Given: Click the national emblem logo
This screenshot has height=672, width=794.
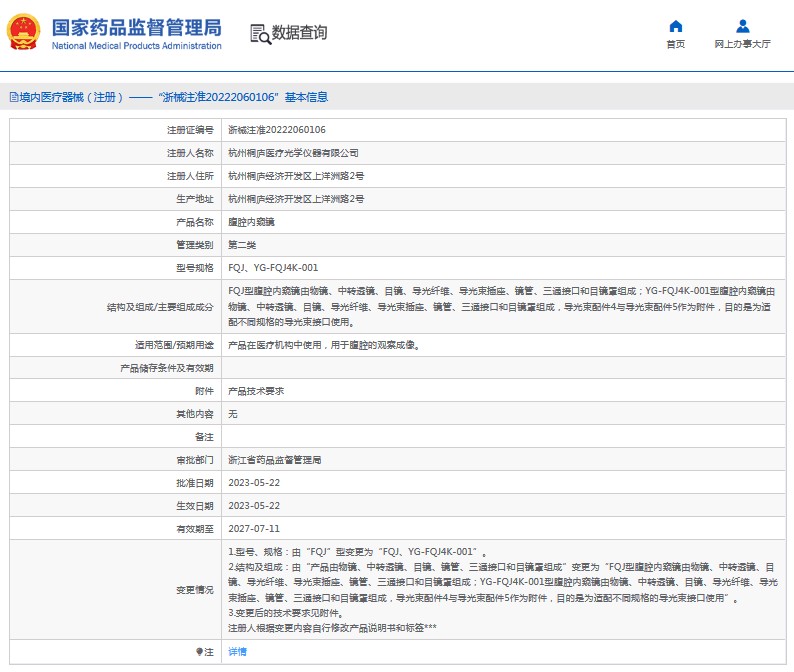Looking at the screenshot, I should click(26, 33).
